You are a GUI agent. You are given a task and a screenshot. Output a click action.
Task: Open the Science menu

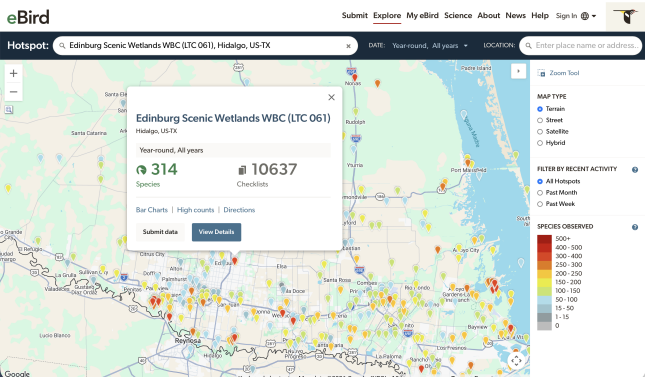(x=458, y=15)
